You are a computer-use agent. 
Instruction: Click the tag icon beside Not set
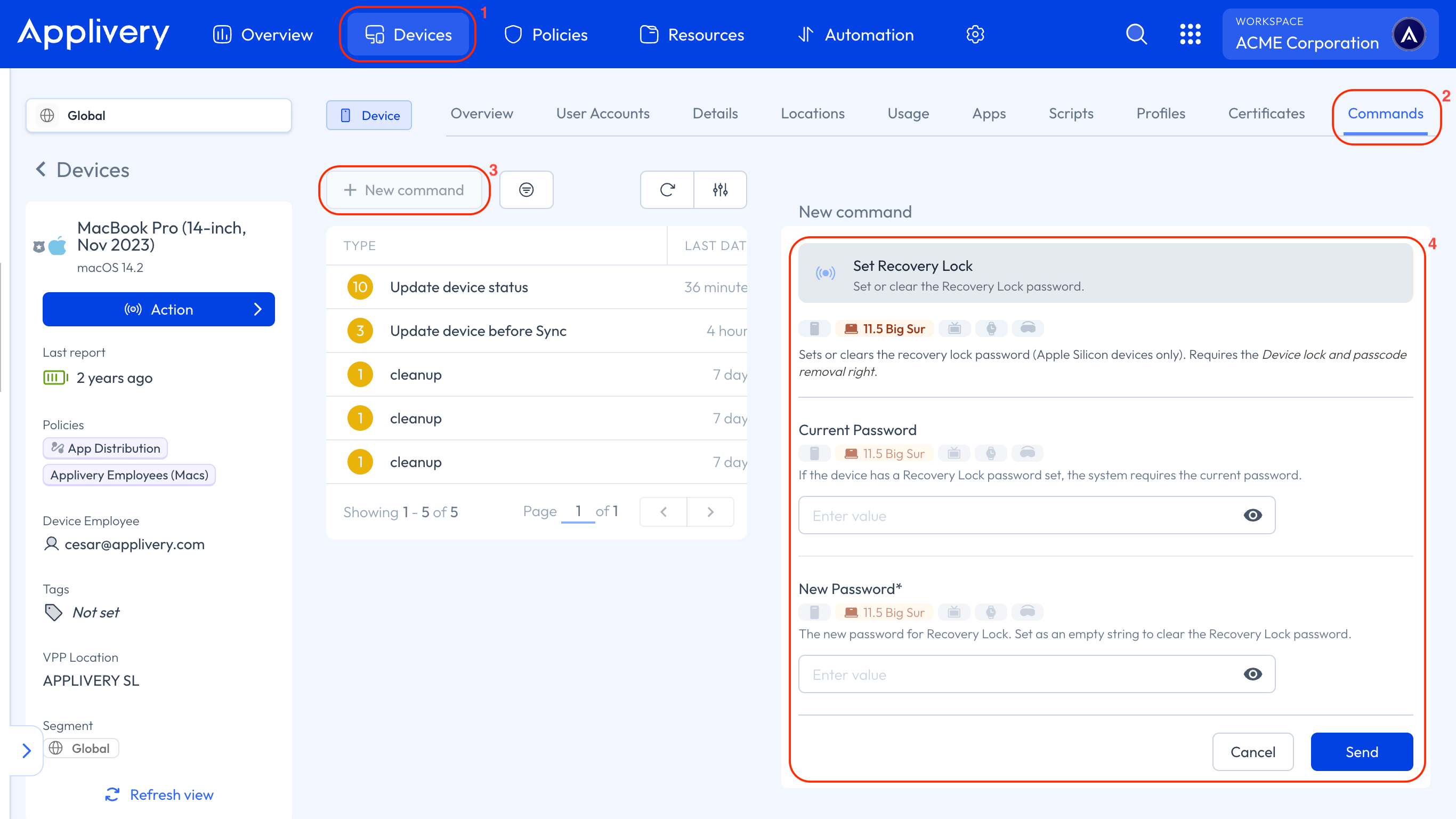click(x=53, y=612)
